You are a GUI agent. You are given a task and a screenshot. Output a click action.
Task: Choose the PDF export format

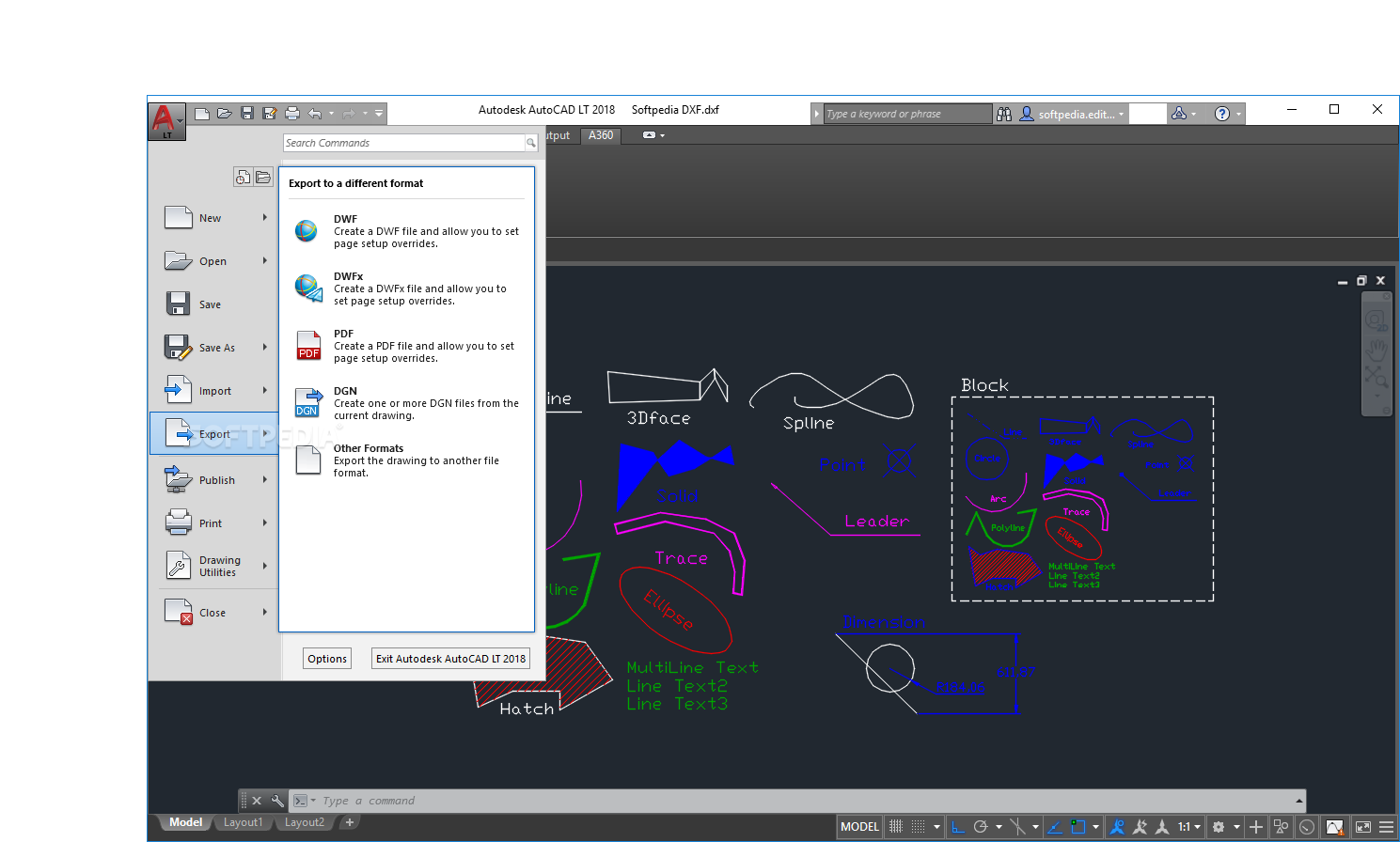coord(407,346)
